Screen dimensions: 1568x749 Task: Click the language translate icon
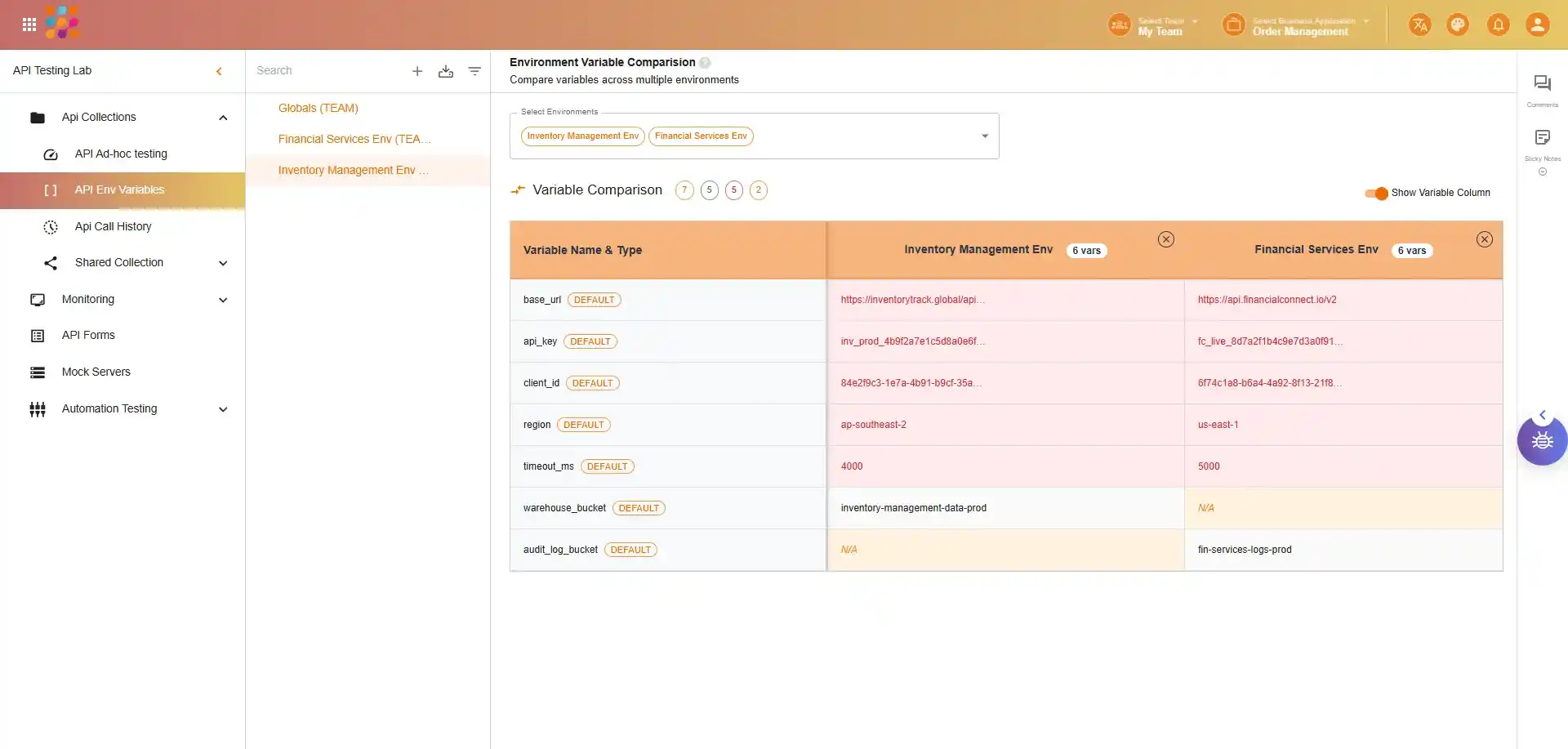click(1419, 25)
